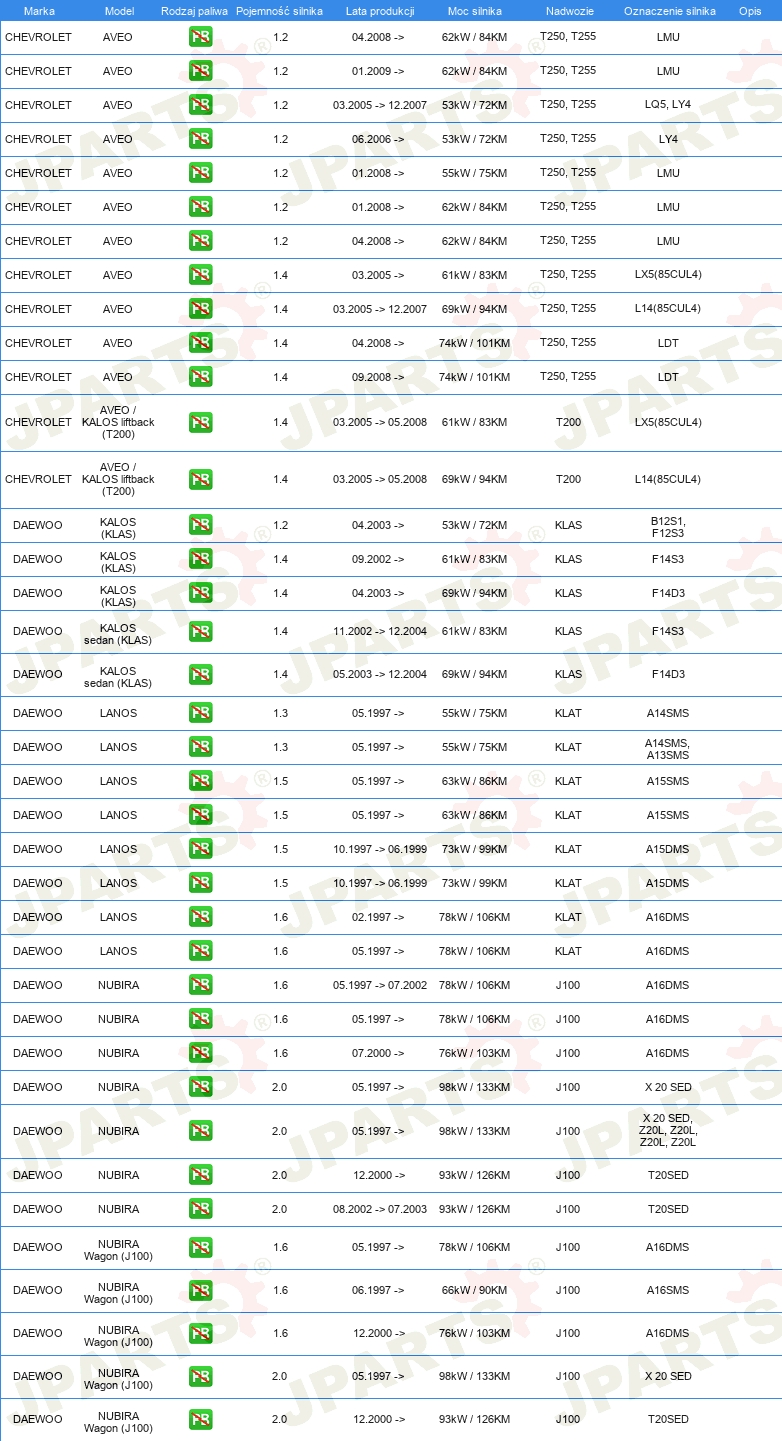Select the A14SMS, A13SMS engine code cell

(668, 749)
